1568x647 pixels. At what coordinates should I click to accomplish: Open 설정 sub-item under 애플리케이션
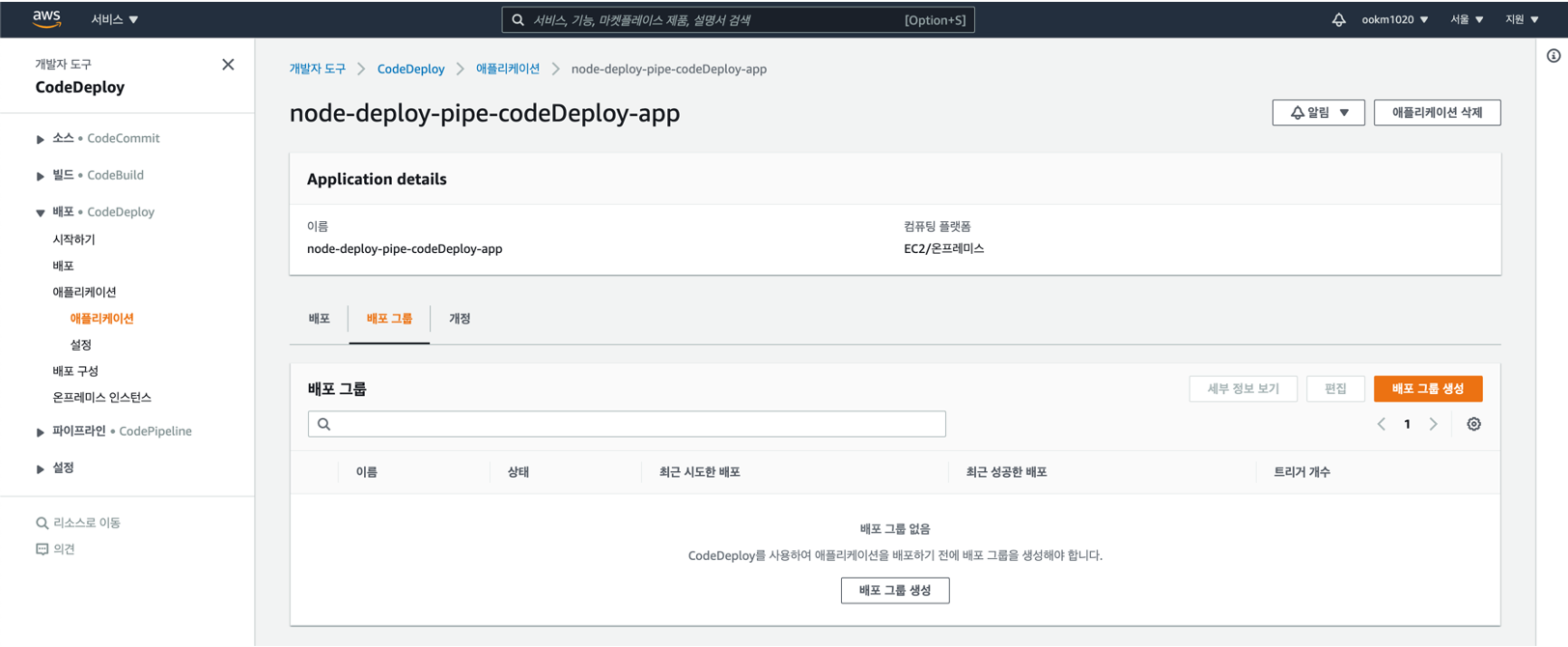pos(81,345)
